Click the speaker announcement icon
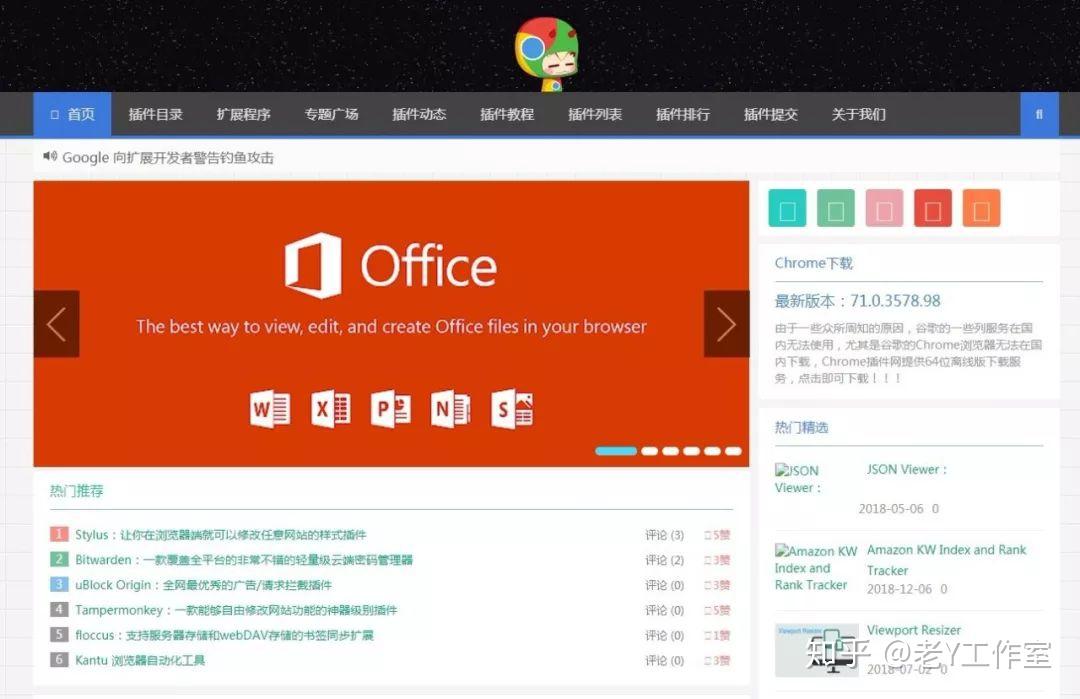This screenshot has height=699, width=1080. tap(50, 156)
